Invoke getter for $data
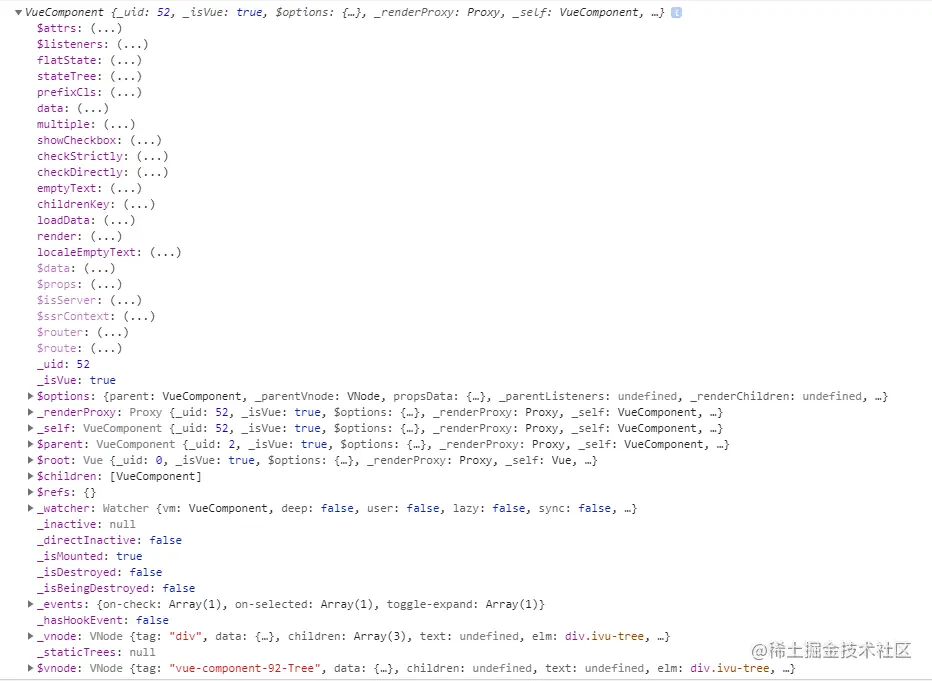 tap(99, 269)
